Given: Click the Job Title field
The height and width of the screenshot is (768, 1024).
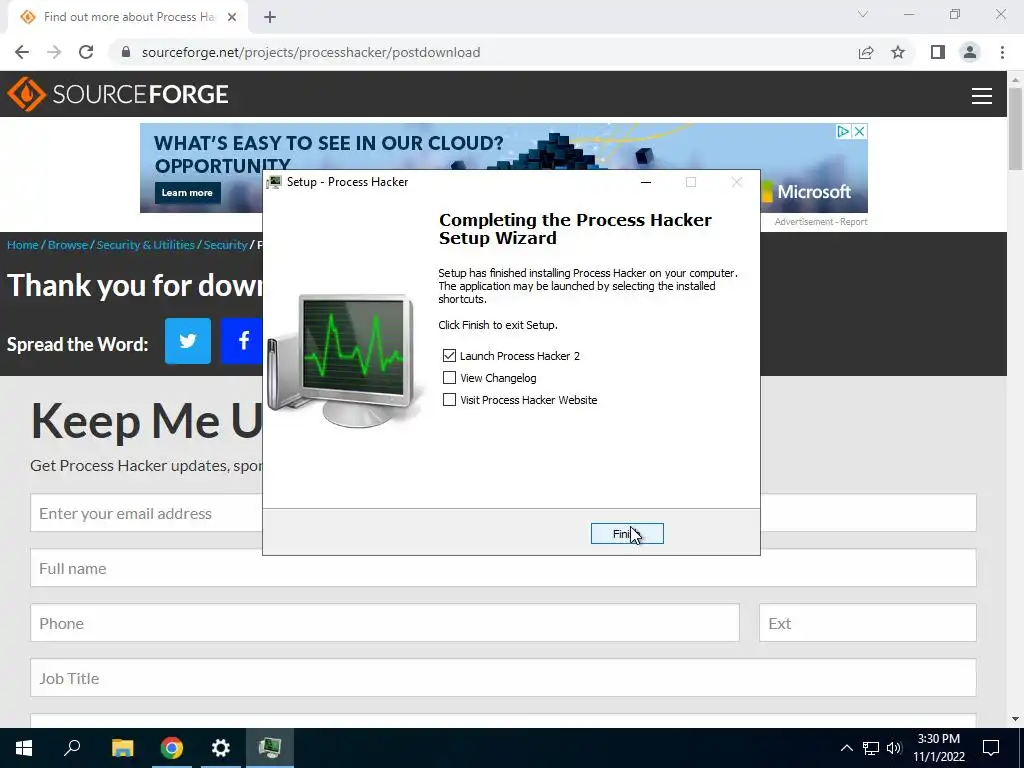Looking at the screenshot, I should [503, 678].
